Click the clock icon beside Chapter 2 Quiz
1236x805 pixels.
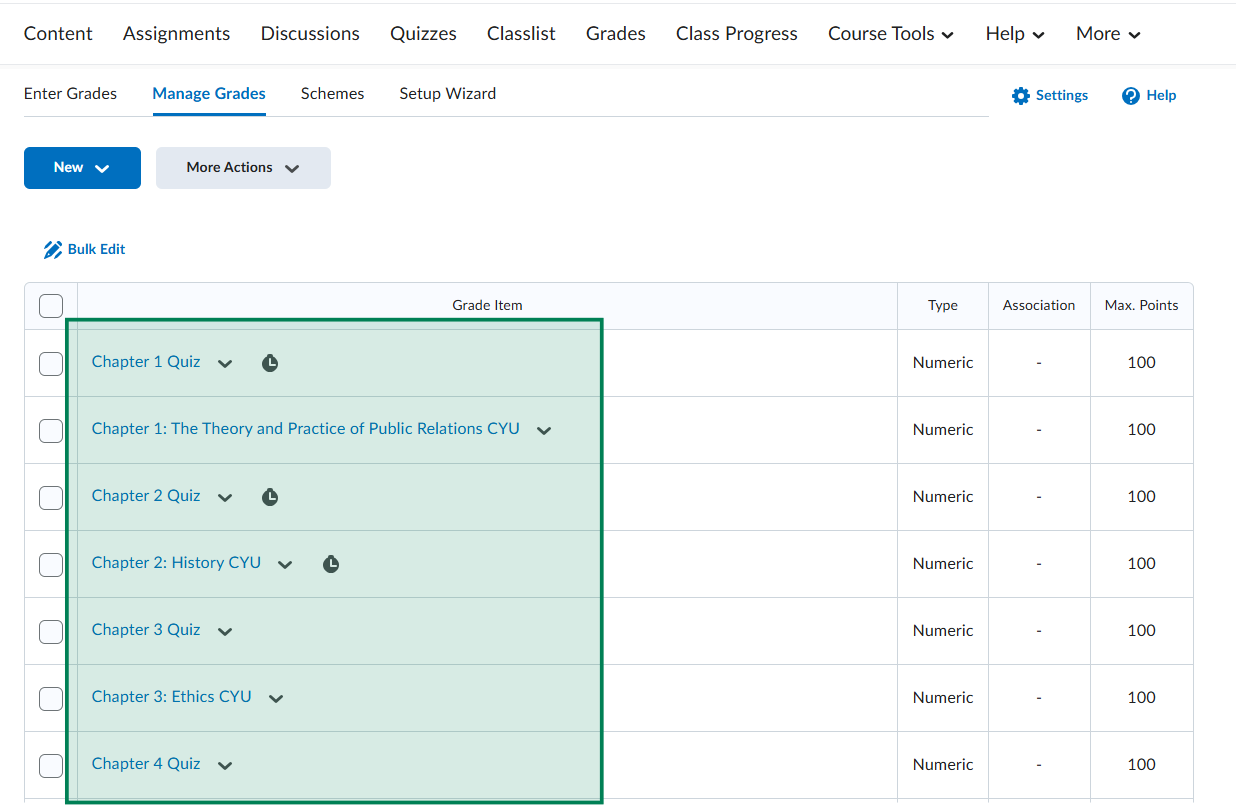point(270,497)
